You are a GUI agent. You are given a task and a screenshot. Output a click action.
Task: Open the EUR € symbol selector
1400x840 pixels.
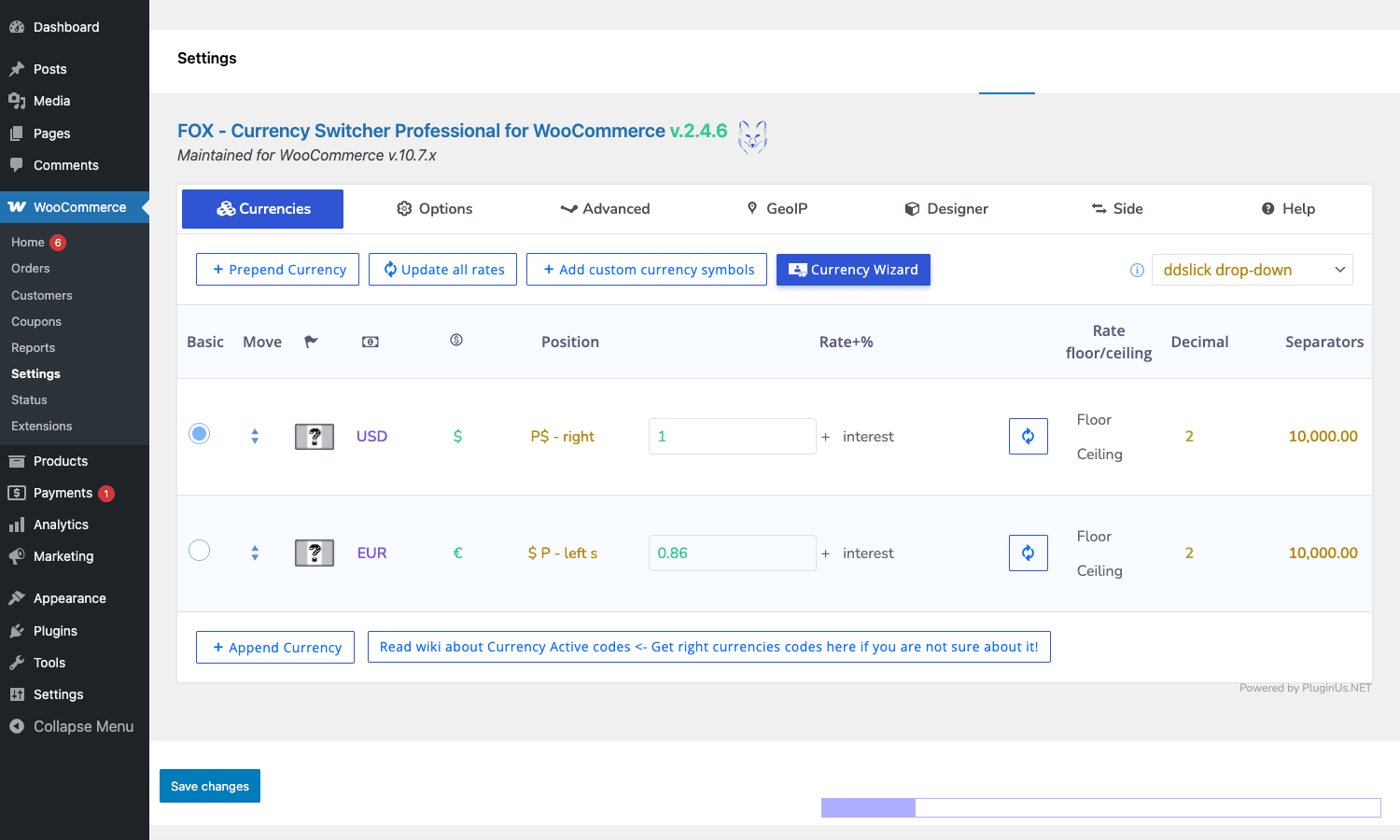click(x=457, y=553)
